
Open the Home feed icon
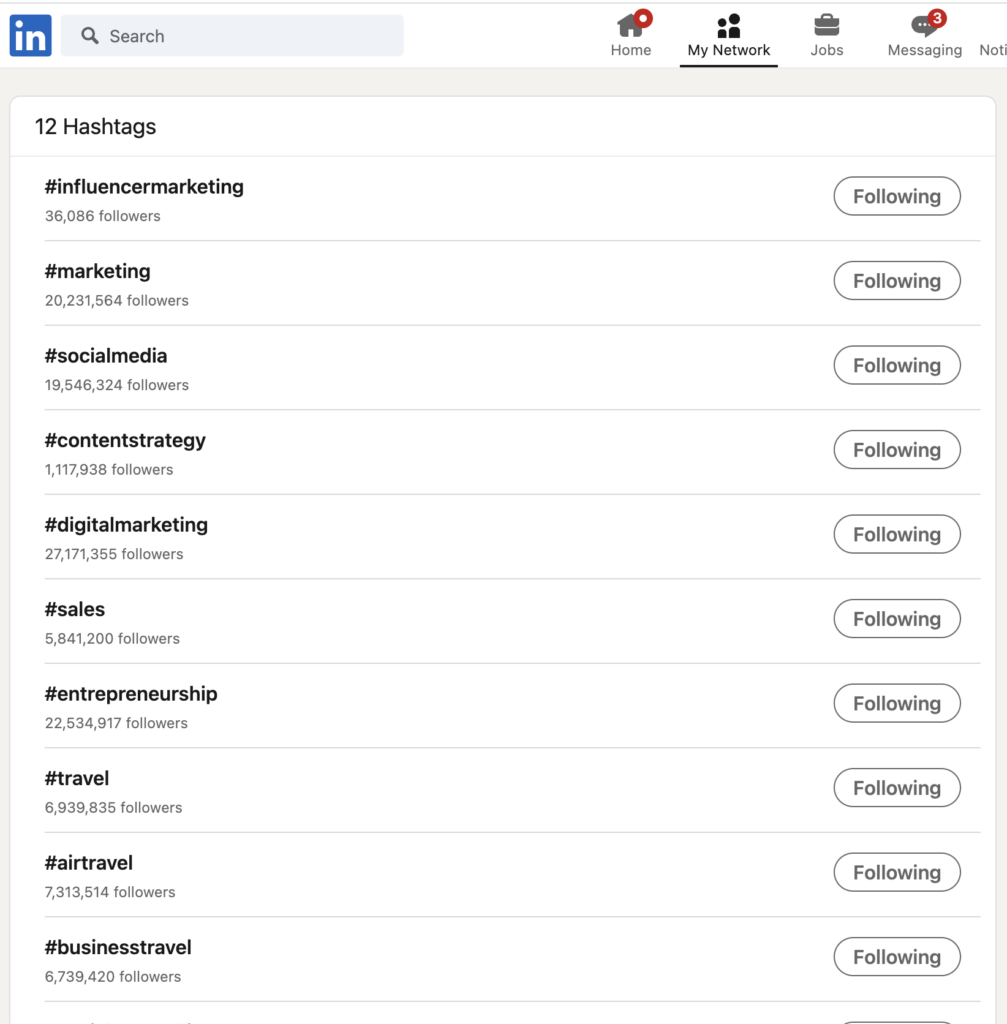[x=630, y=26]
